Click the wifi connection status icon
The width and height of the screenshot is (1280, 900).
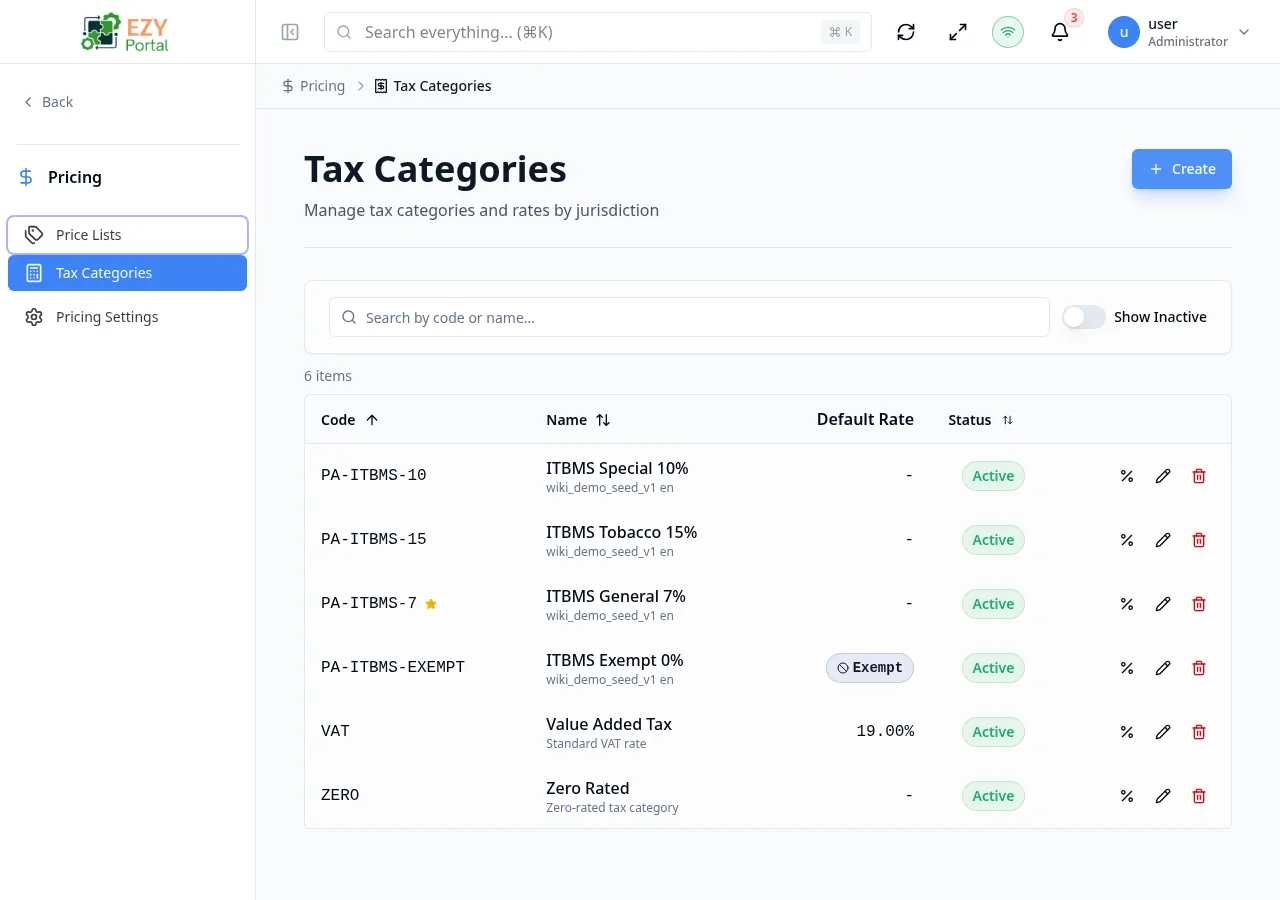tap(1008, 32)
